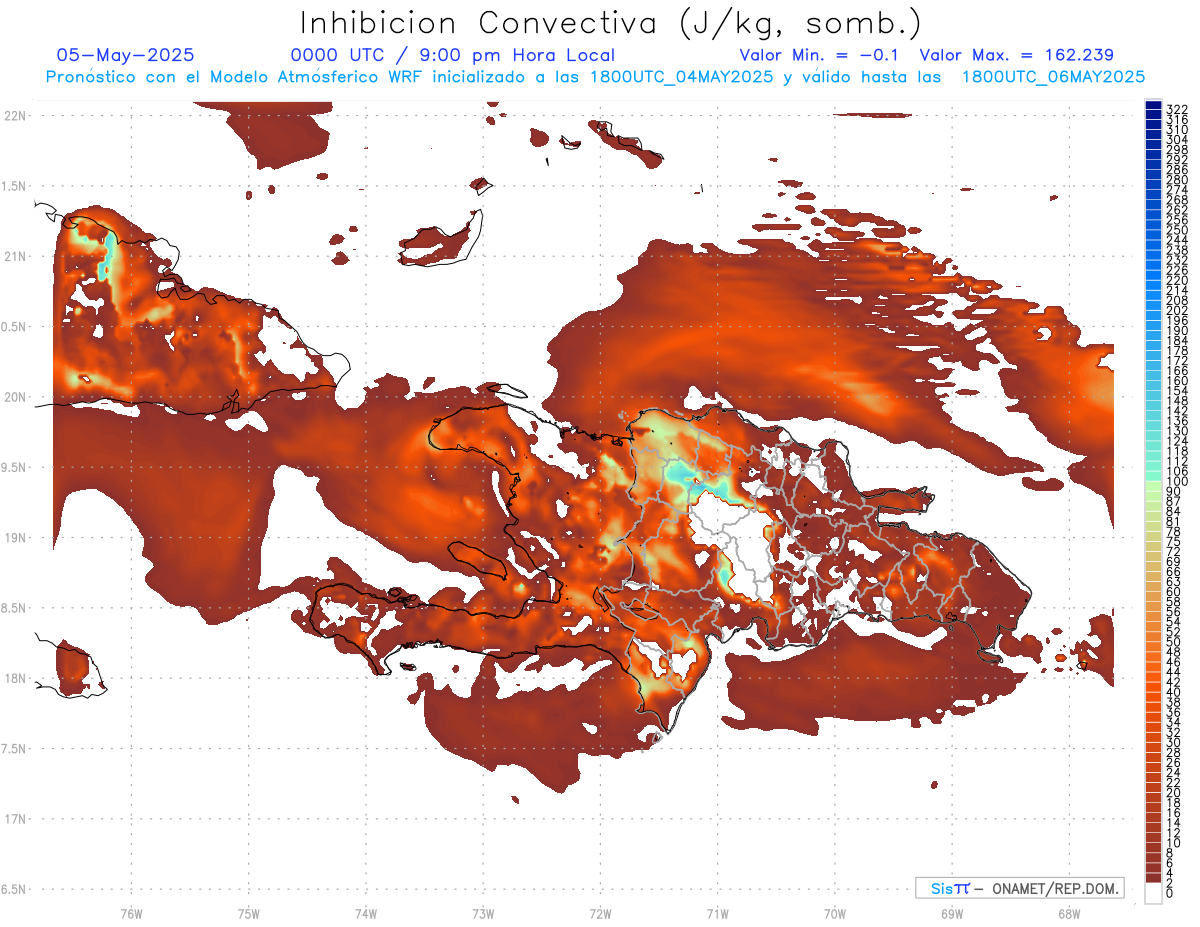Click the "0.5N" latitude label
The image size is (1200, 927).
[13, 327]
